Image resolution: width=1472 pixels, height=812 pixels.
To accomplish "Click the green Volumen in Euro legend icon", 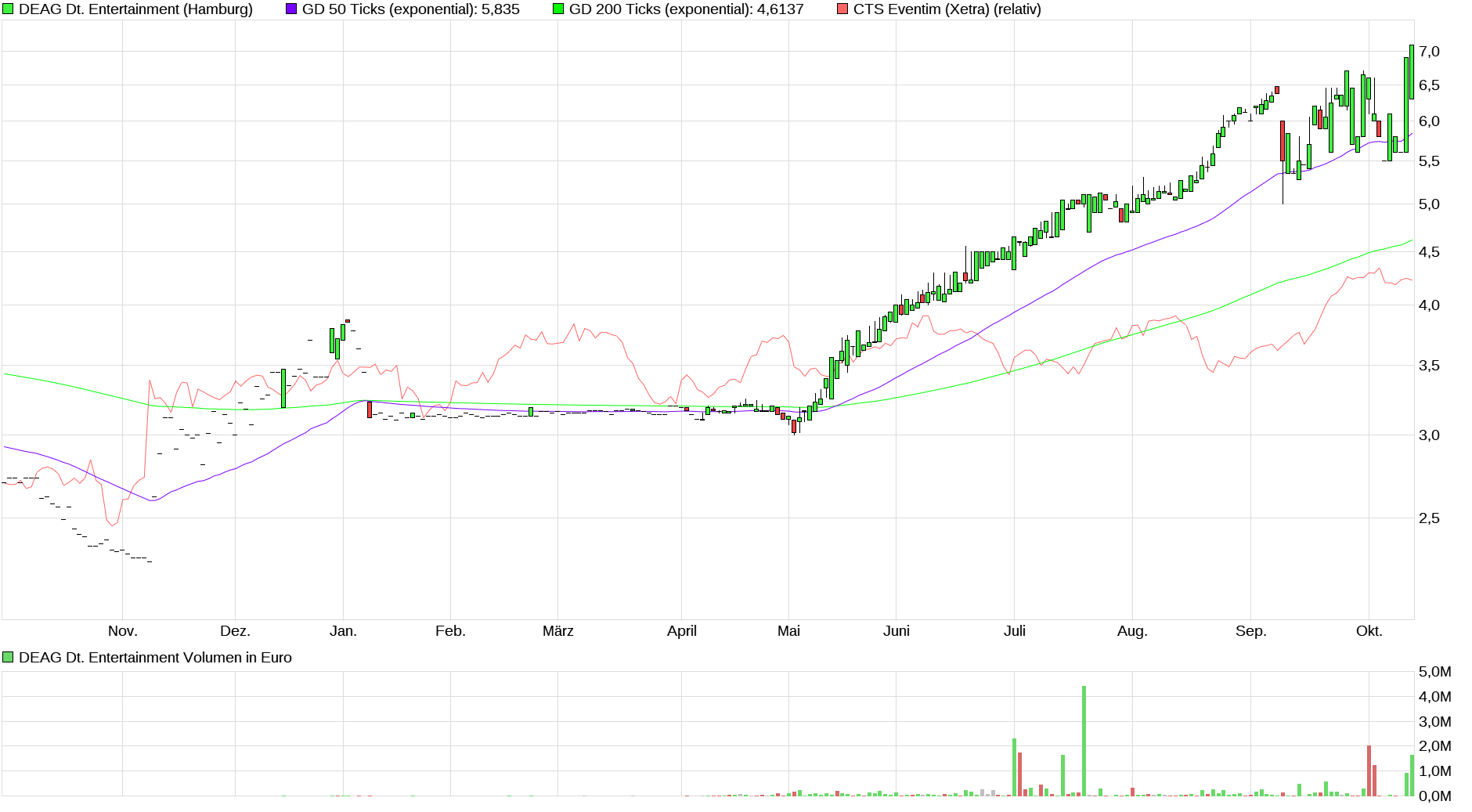I will 8,657.
